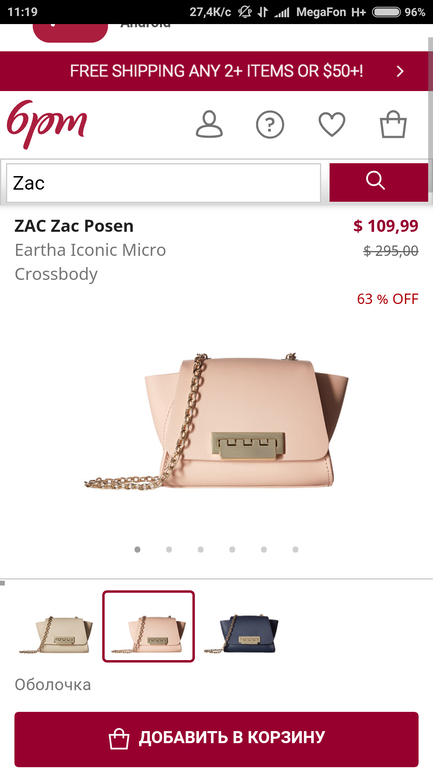The image size is (433, 770).
Task: Open the help question mark icon
Action: [270, 124]
